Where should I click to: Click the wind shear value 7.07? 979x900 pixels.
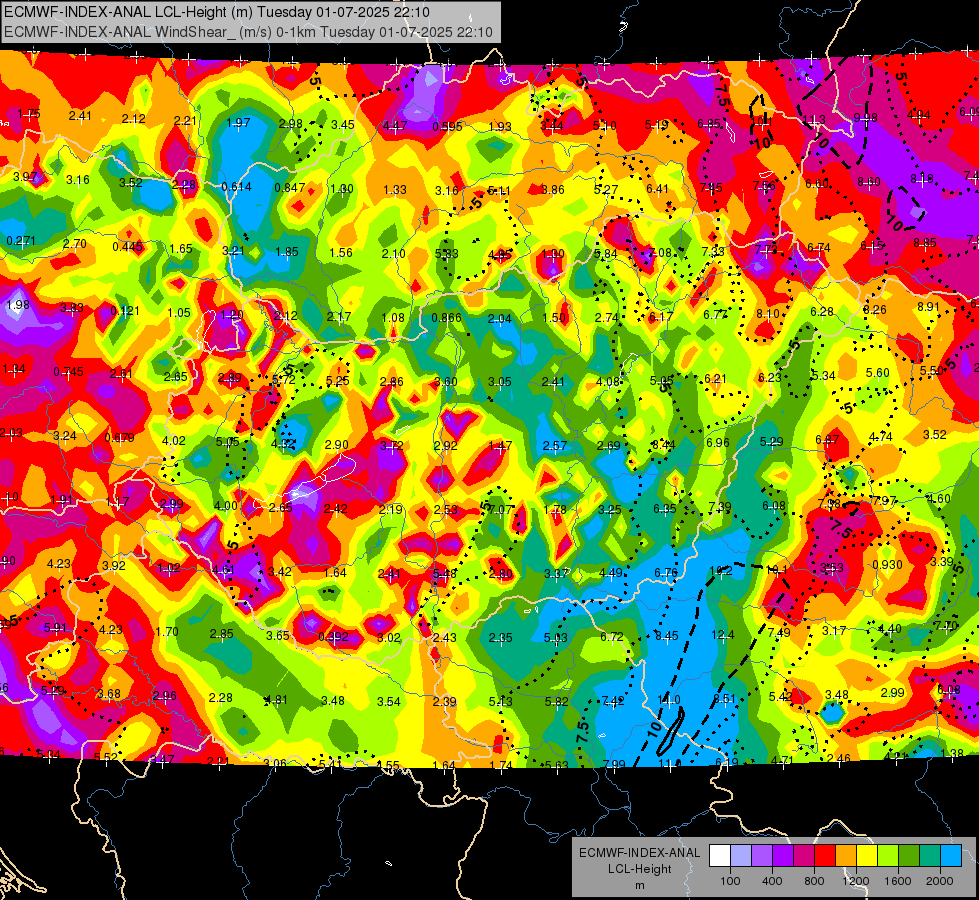point(500,510)
